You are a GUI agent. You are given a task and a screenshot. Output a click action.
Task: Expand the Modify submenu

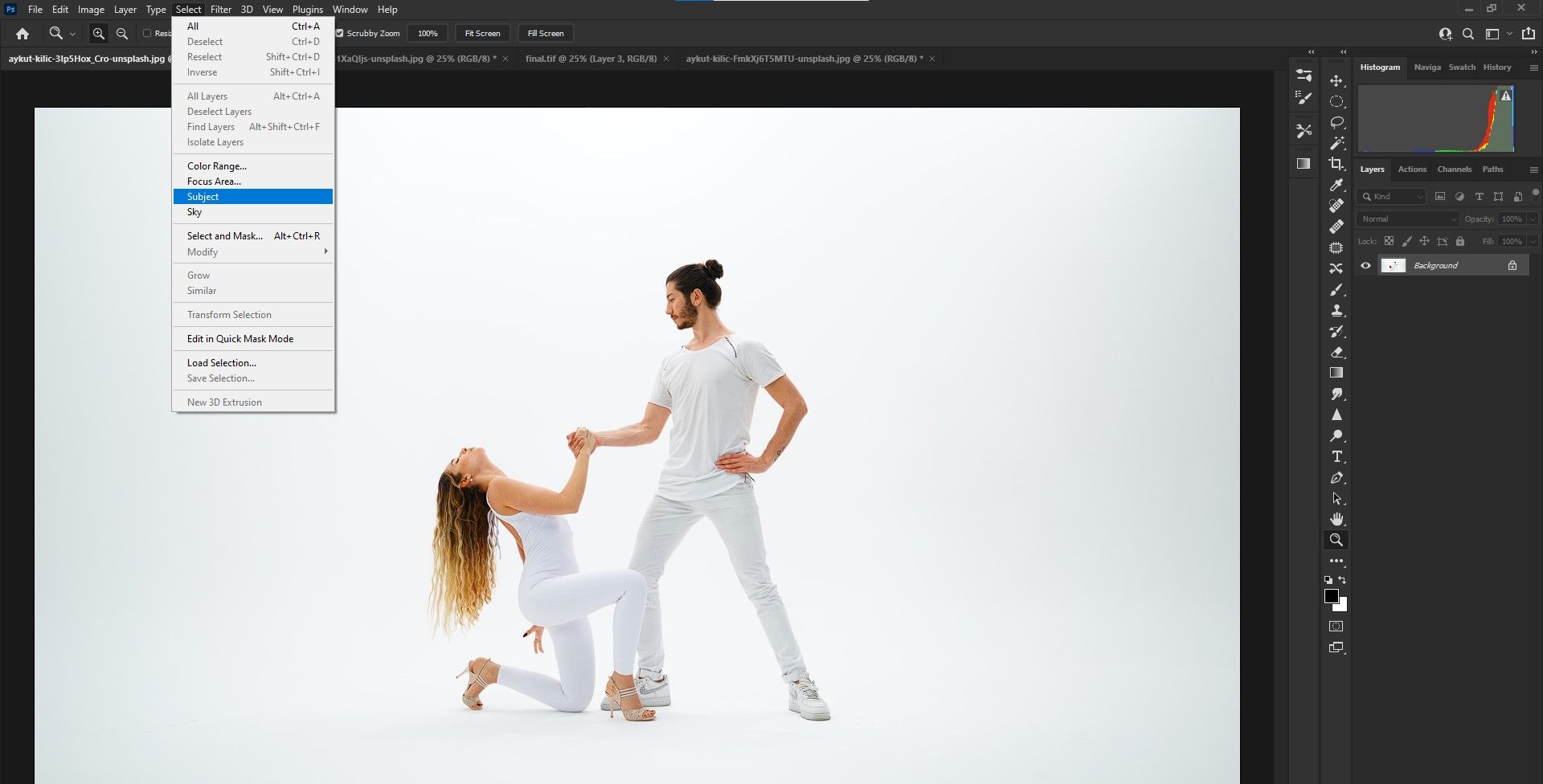pyautogui.click(x=252, y=252)
